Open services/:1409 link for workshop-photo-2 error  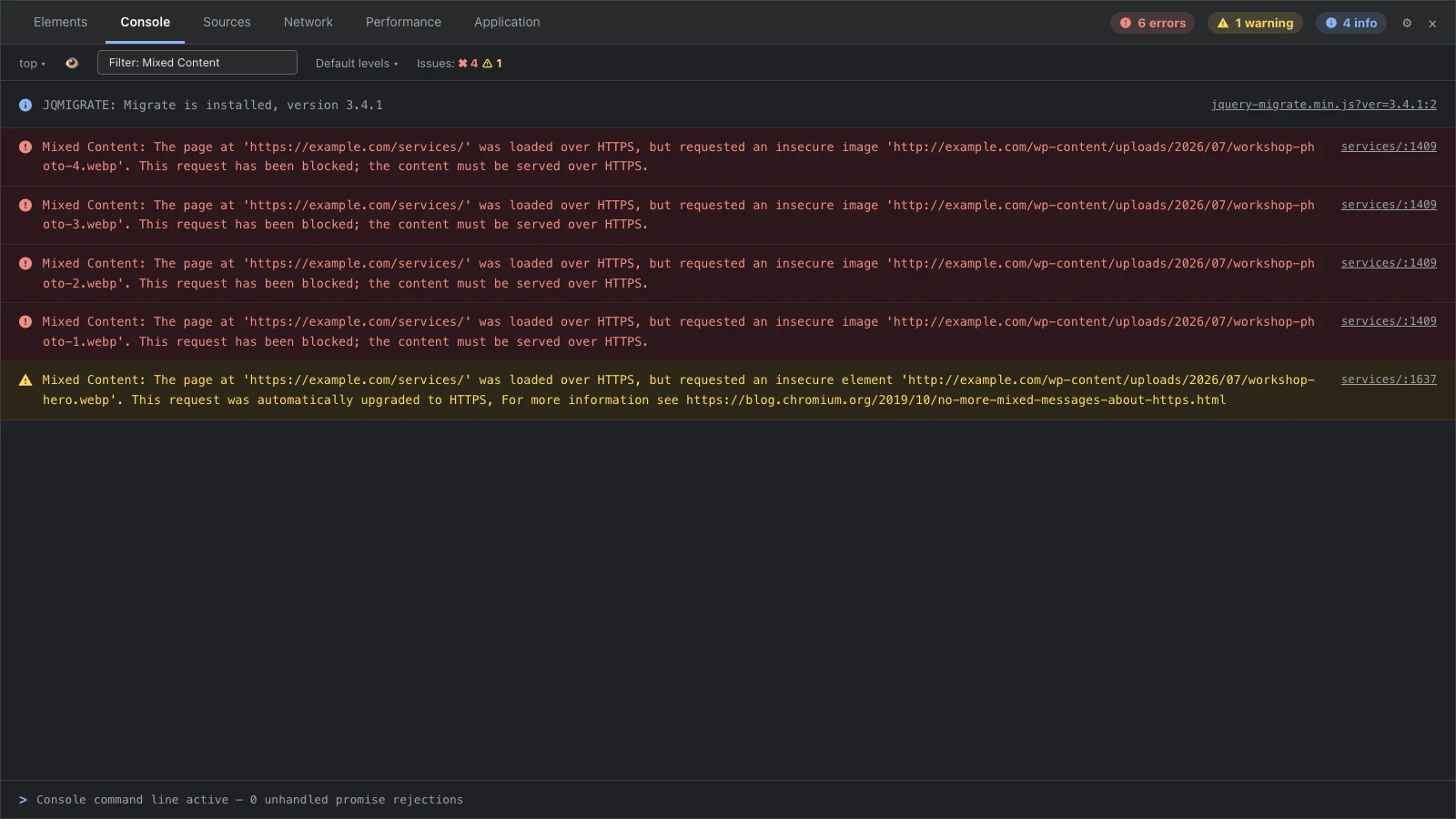(x=1389, y=263)
